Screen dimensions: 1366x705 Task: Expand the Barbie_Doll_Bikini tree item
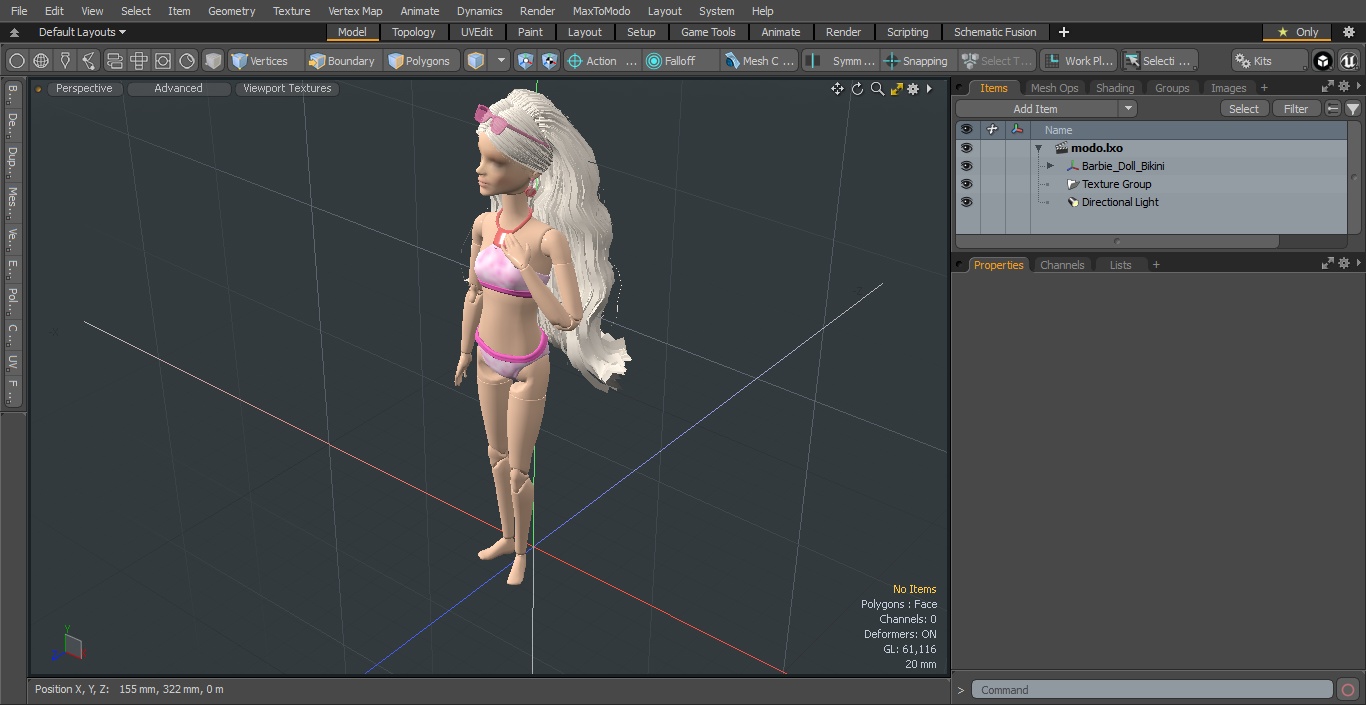[x=1050, y=166]
